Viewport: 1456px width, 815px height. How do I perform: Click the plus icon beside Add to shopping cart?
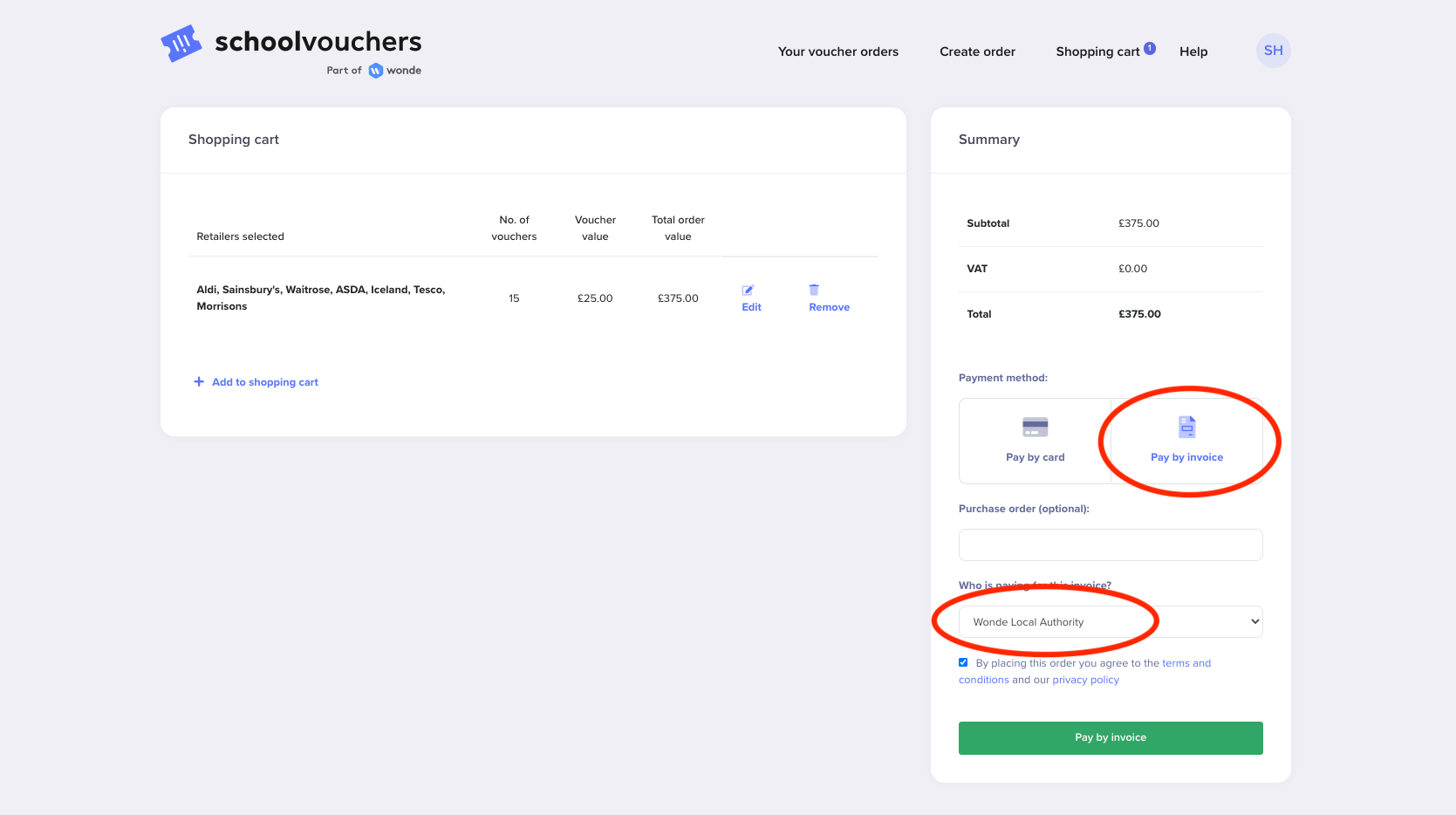[199, 382]
